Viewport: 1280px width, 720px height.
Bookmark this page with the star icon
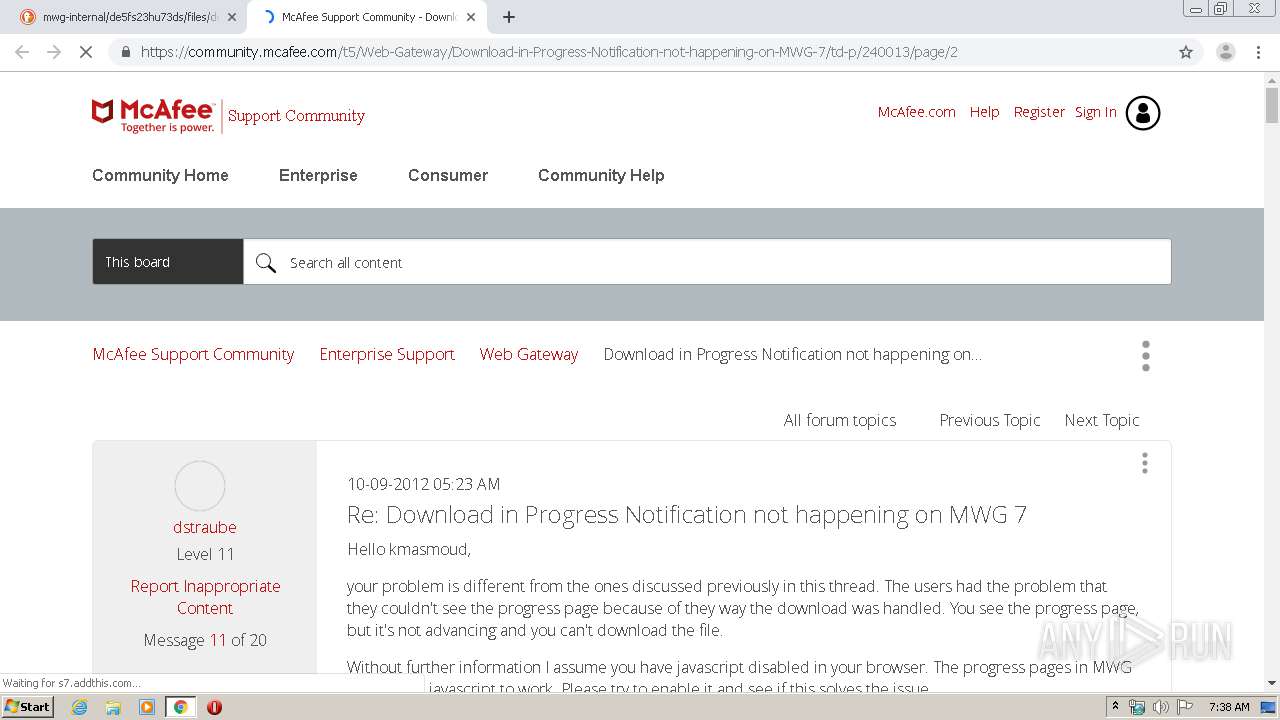point(1186,52)
